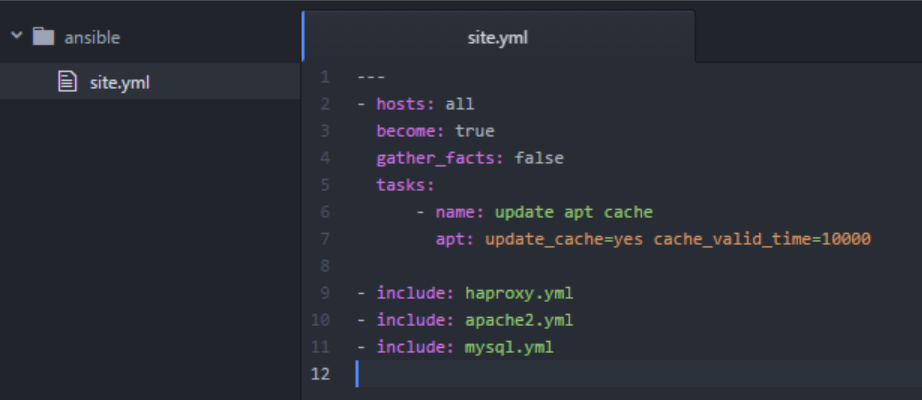The image size is (922, 400).
Task: Switch to the site.yml editor tab
Action: [x=497, y=38]
